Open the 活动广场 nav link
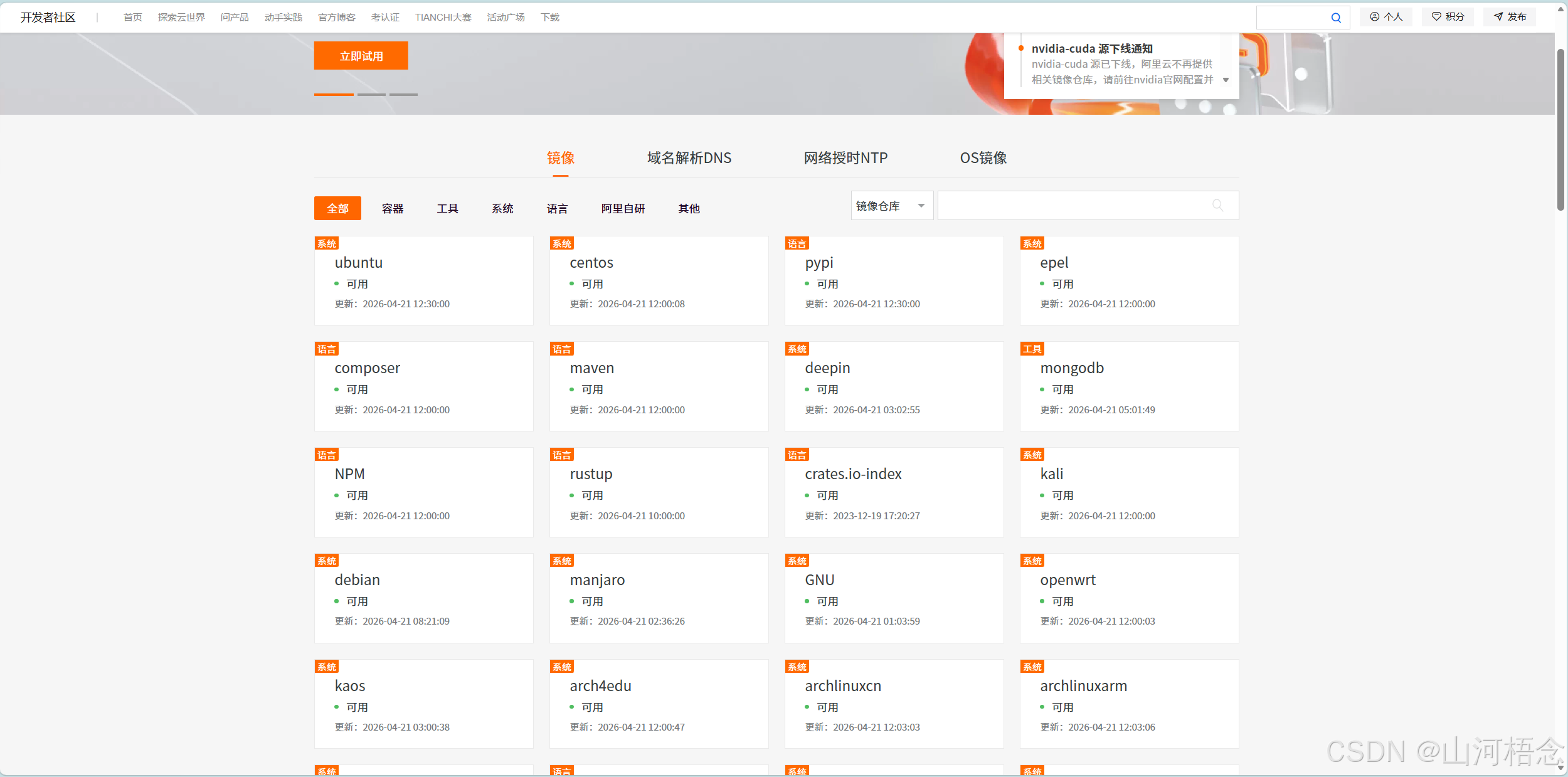 [x=506, y=18]
